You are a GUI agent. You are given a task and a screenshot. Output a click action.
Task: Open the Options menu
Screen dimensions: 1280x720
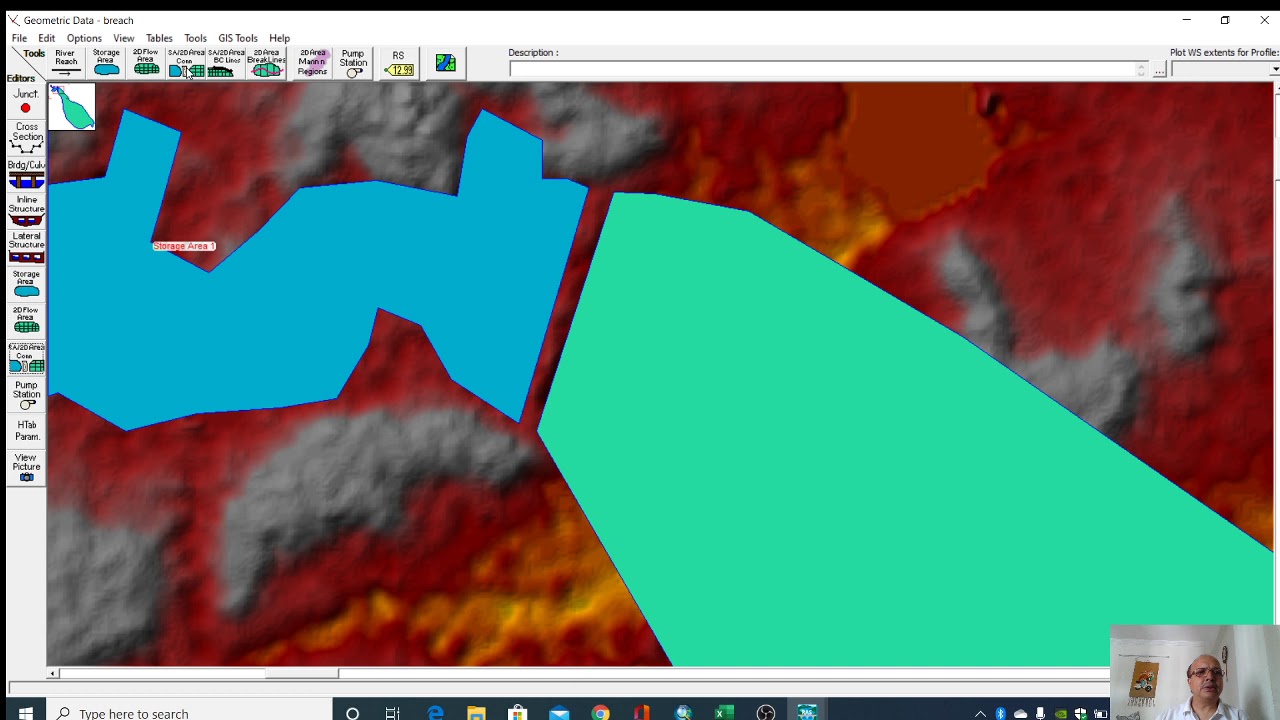[x=84, y=38]
